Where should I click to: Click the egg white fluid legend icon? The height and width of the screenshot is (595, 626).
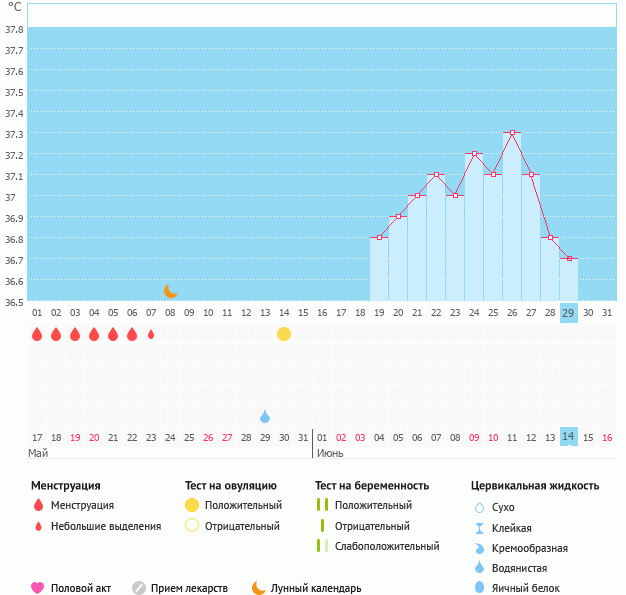pyautogui.click(x=480, y=588)
